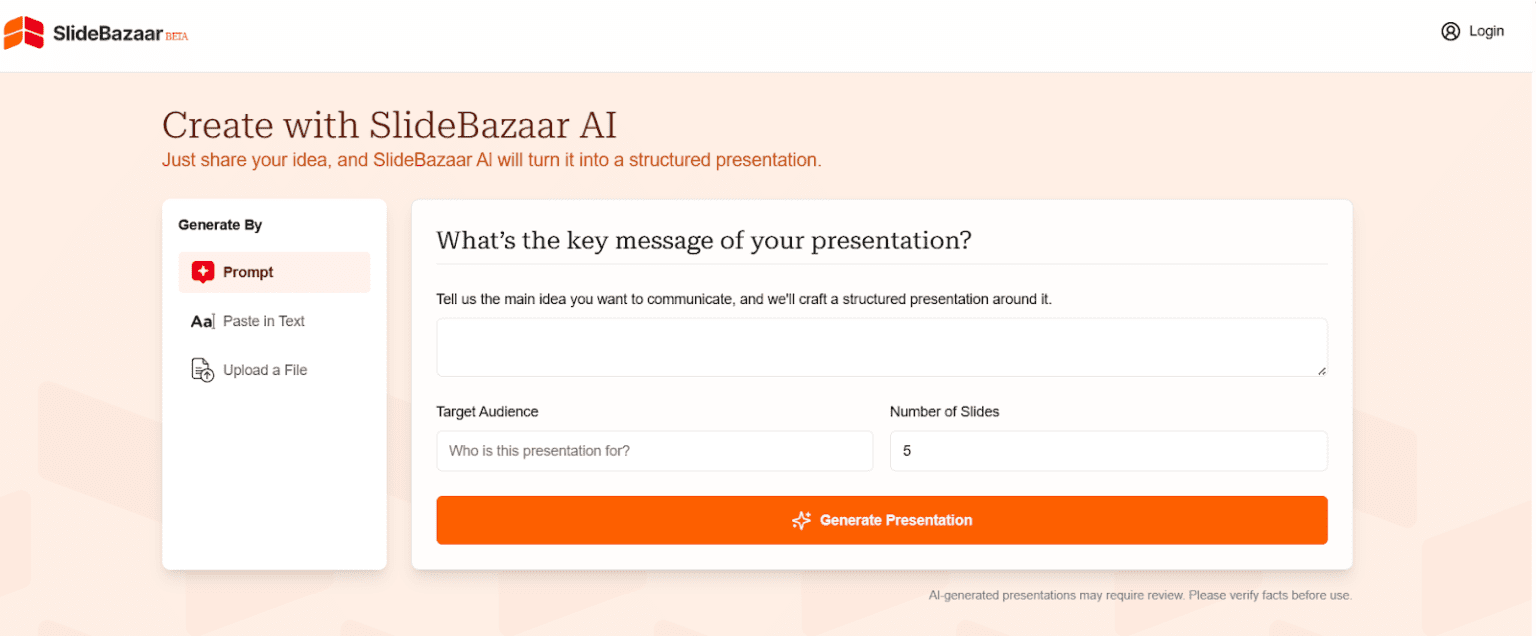Click the Target Audience input field
The image size is (1536, 636).
pos(654,451)
